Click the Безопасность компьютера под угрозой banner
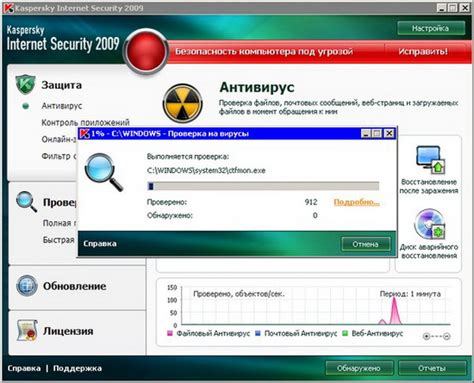Image resolution: width=474 pixels, height=383 pixels. pos(264,52)
